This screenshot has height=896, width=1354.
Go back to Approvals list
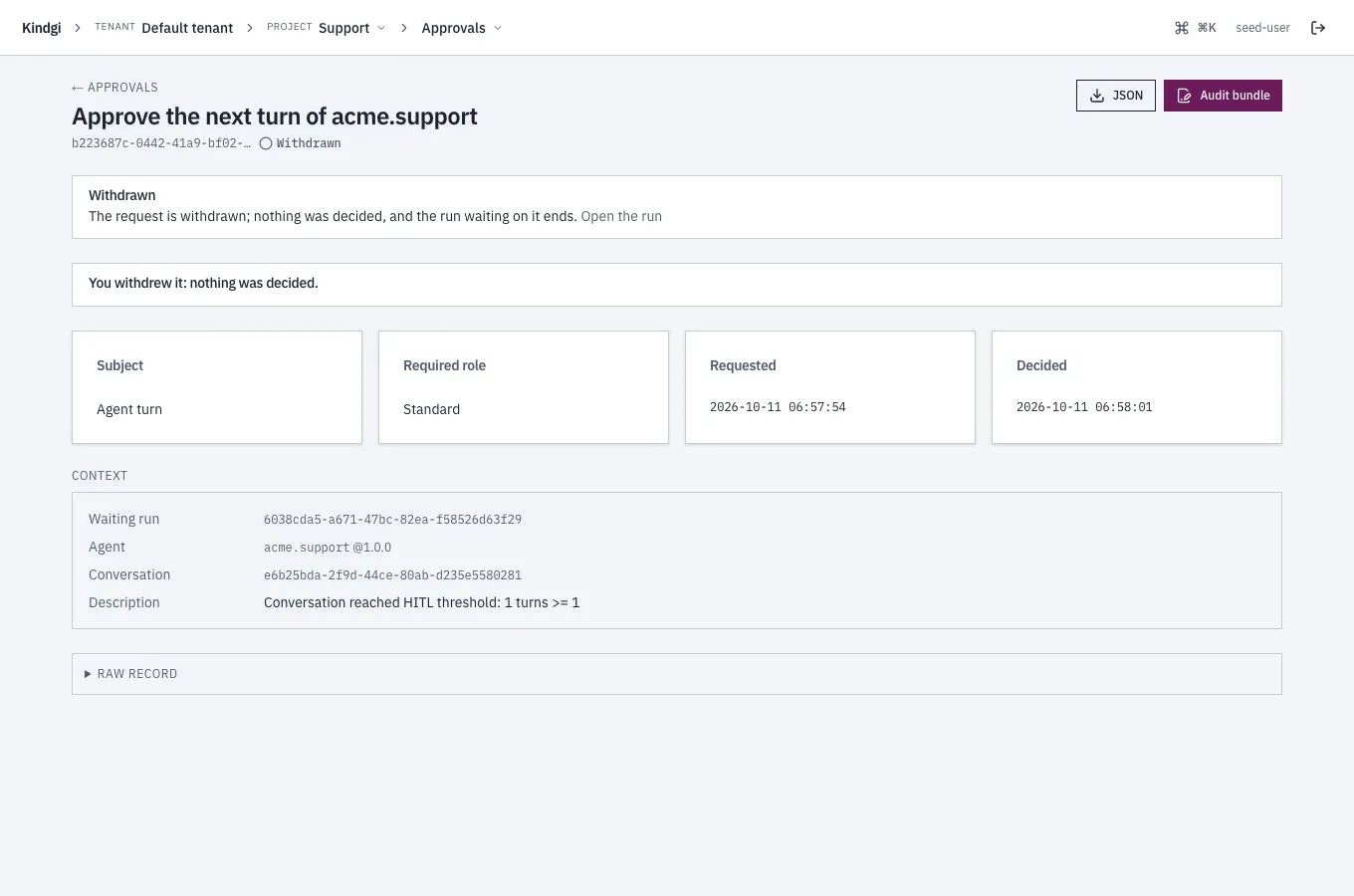(x=114, y=88)
